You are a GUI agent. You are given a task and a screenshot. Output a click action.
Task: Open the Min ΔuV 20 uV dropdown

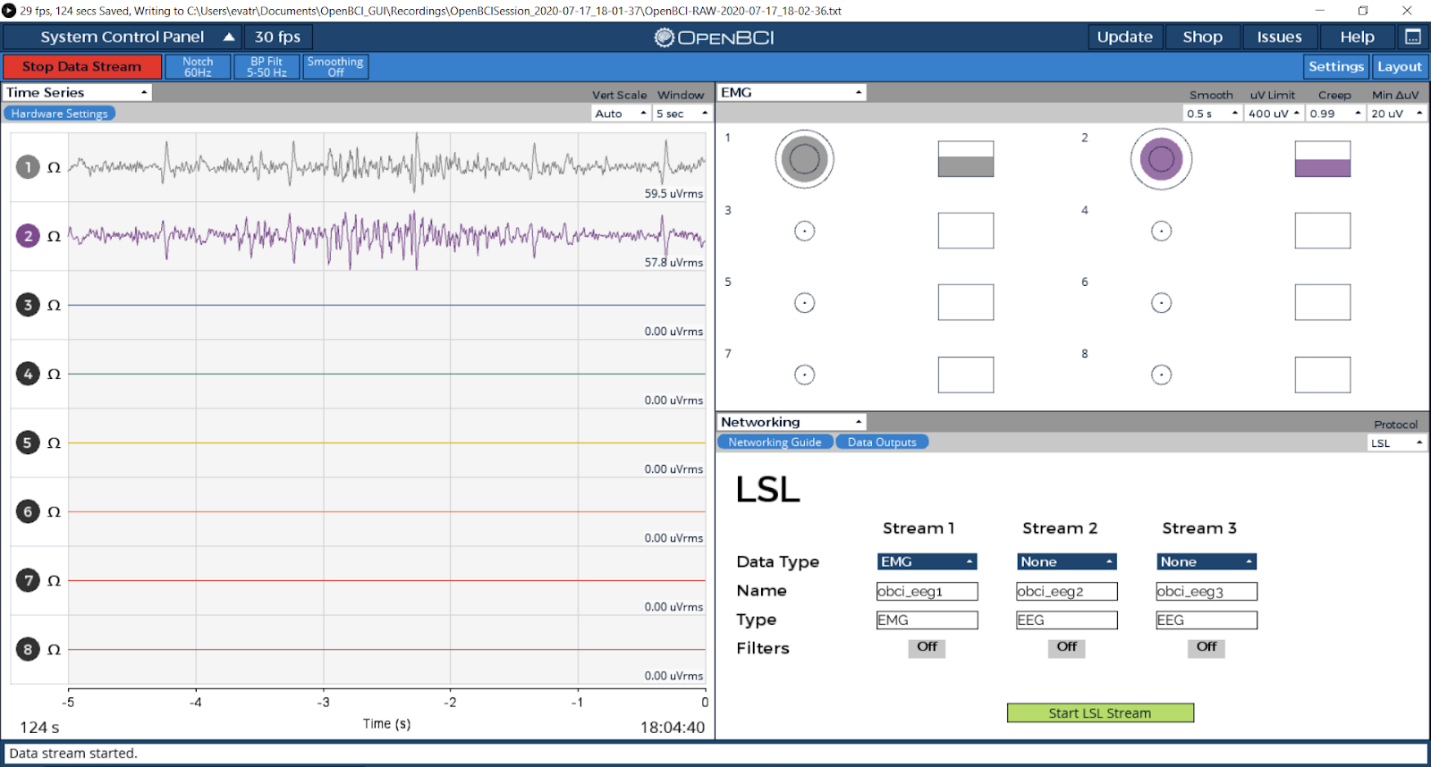[x=1397, y=114]
